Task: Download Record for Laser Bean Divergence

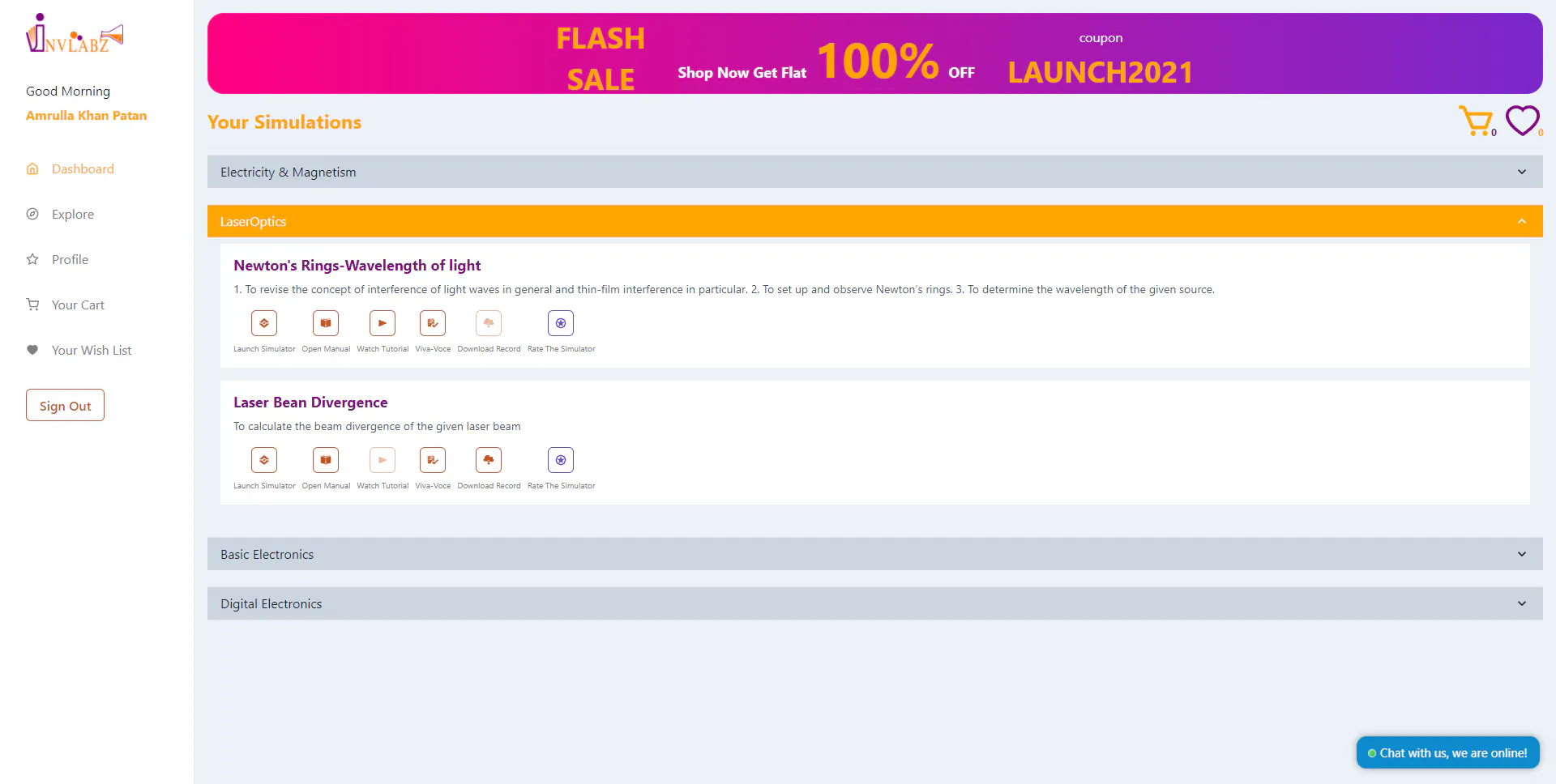Action: [x=489, y=460]
